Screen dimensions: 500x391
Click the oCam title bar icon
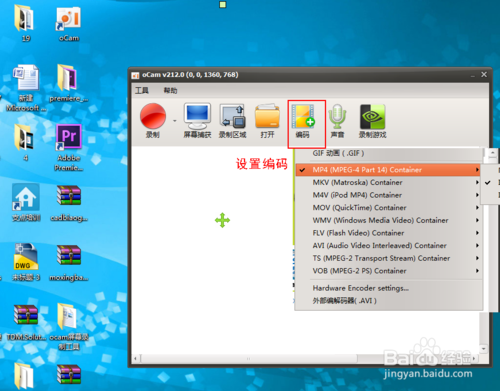(135, 76)
